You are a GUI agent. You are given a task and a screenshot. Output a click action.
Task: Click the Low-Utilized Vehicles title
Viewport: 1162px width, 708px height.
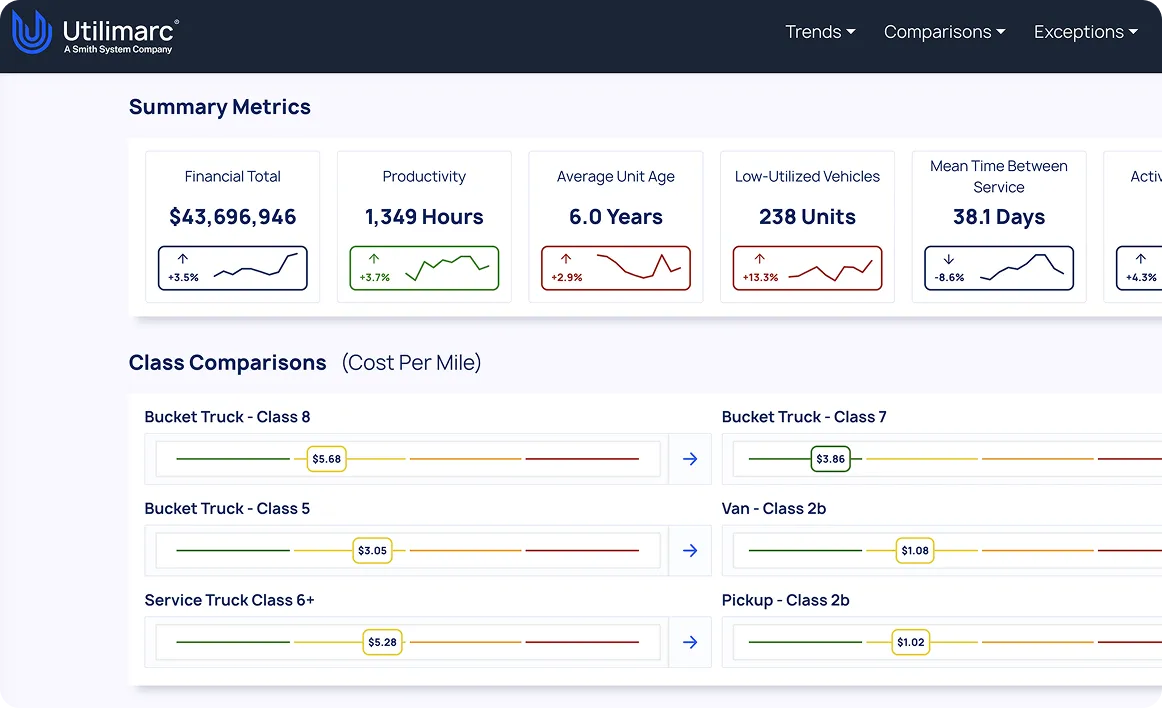tap(807, 176)
